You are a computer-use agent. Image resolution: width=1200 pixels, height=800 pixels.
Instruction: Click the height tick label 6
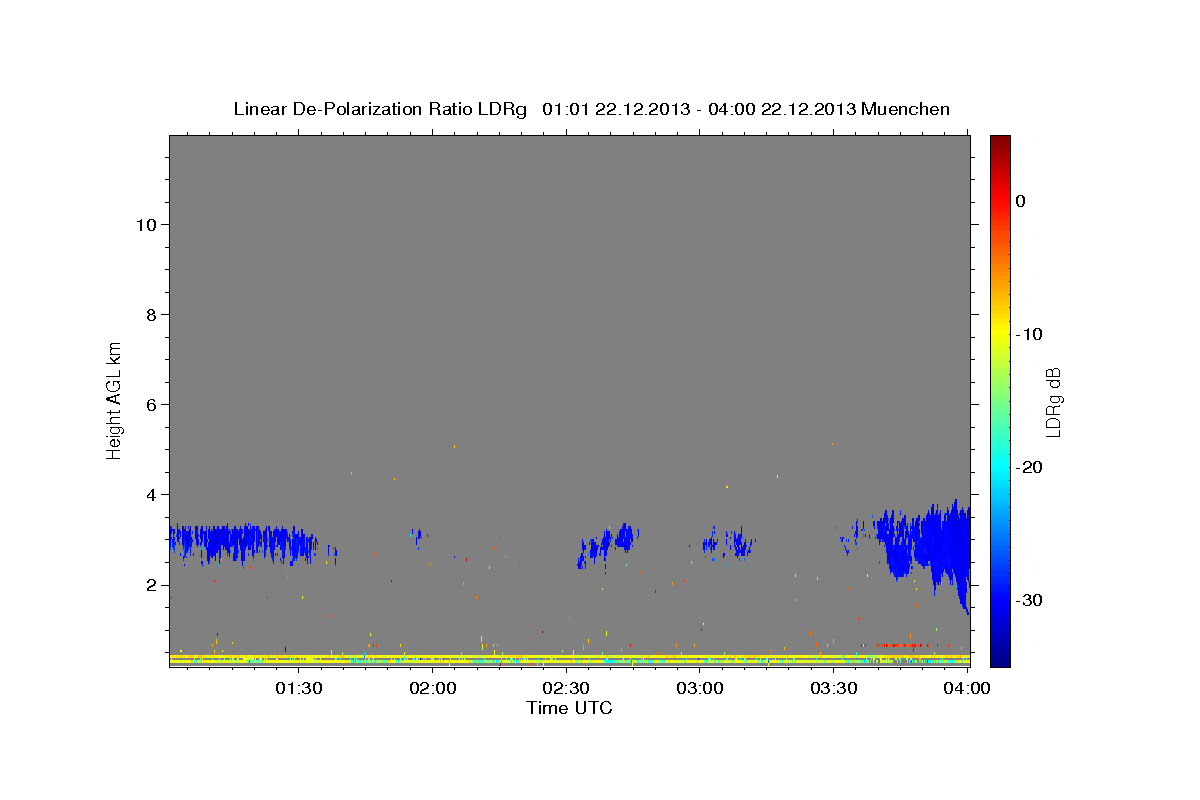150,404
